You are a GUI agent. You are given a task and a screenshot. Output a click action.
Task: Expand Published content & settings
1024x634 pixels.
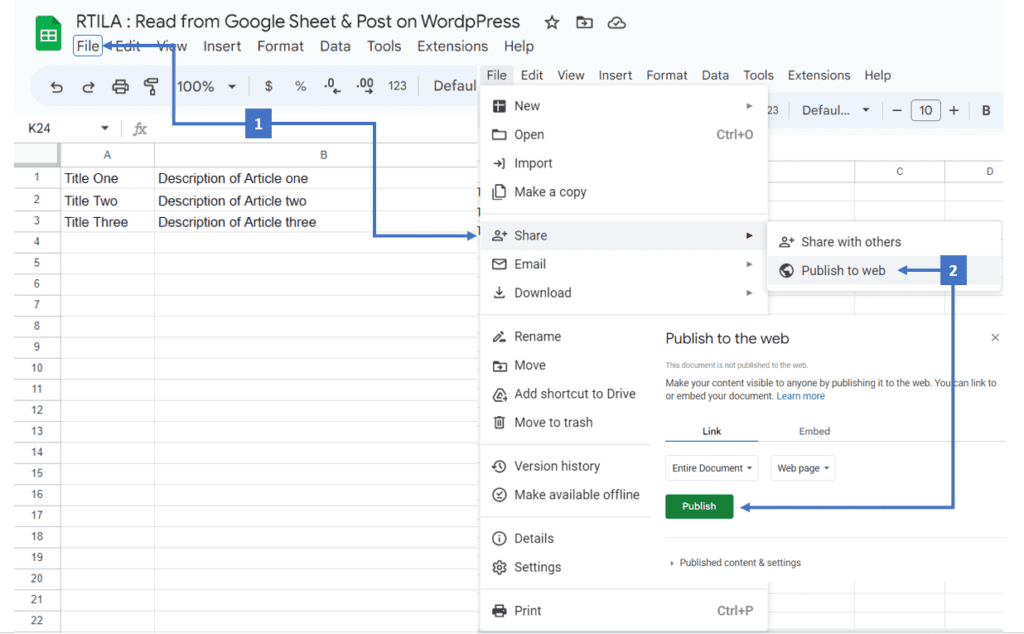(x=735, y=563)
